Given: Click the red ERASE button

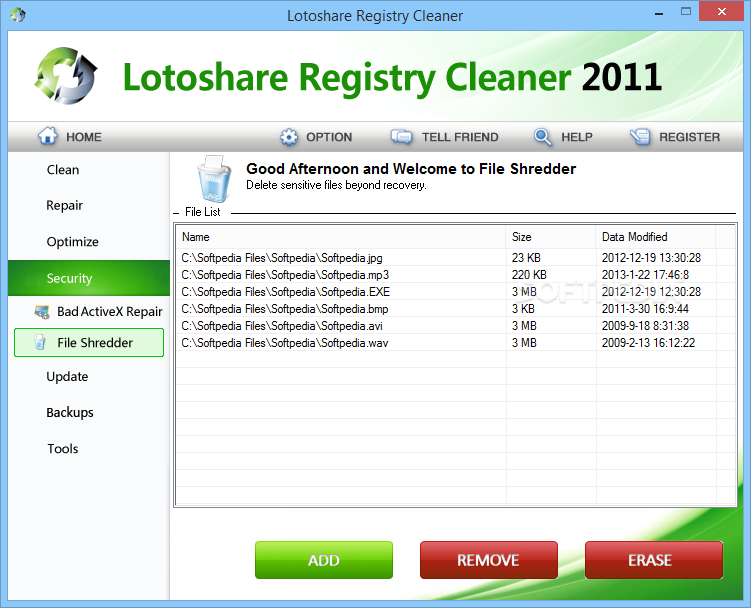Looking at the screenshot, I should click(654, 560).
